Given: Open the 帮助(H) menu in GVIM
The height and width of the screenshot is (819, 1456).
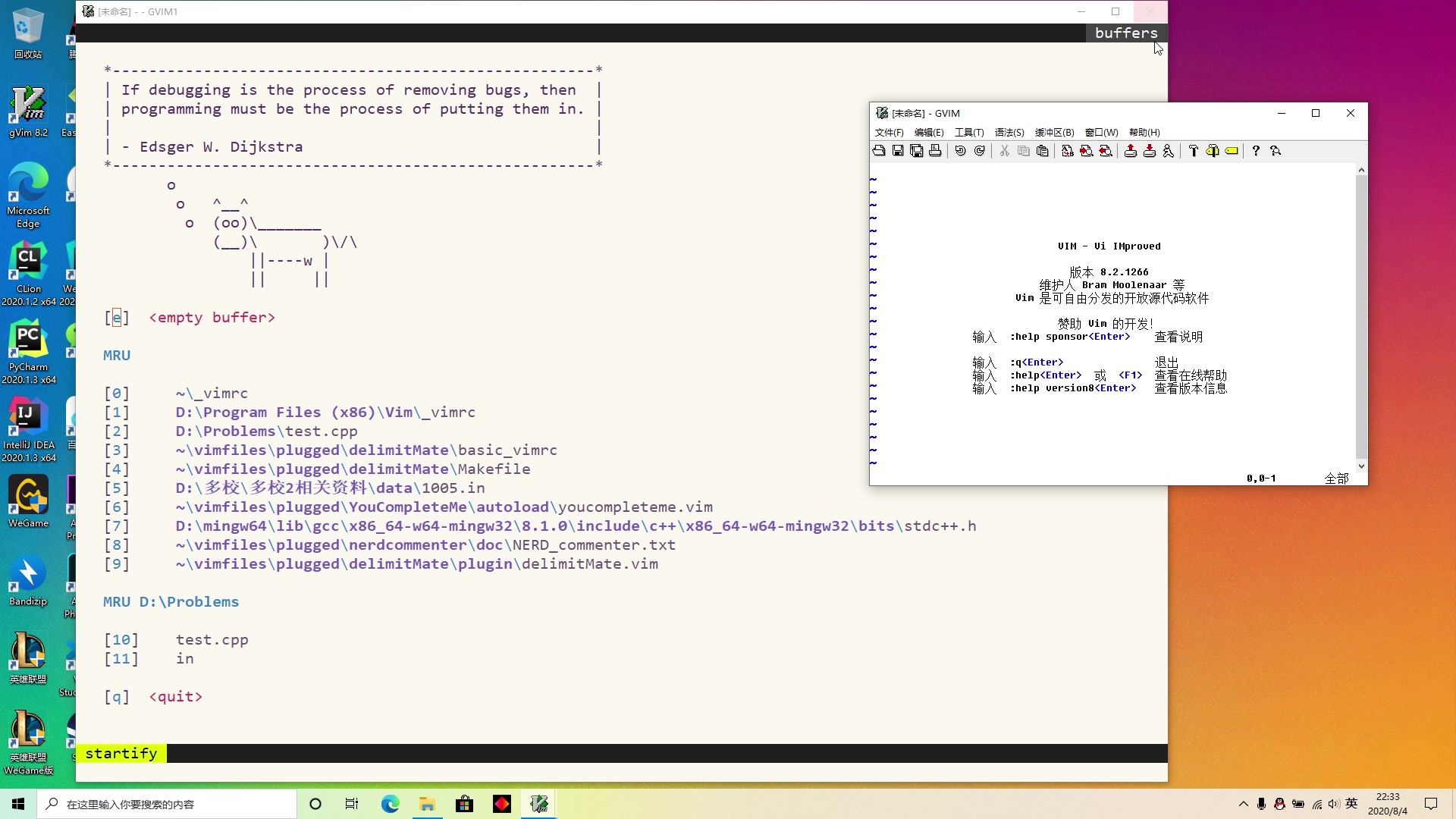Looking at the screenshot, I should click(x=1144, y=132).
